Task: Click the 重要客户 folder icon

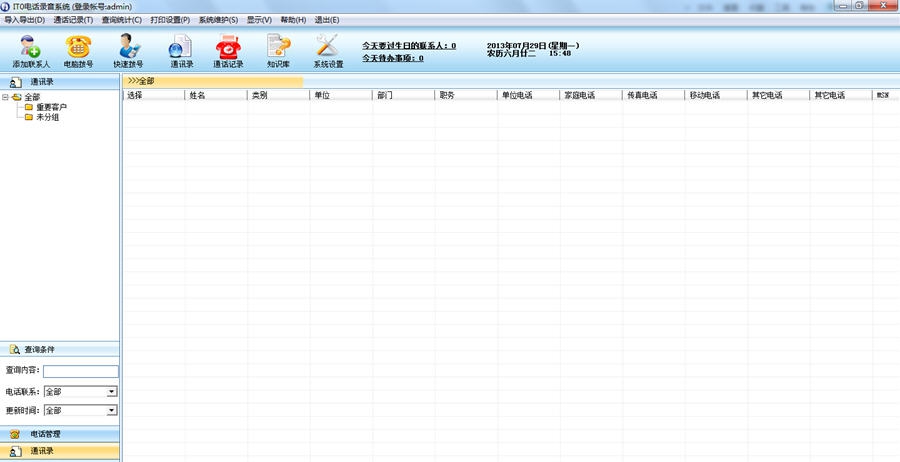Action: tap(29, 107)
